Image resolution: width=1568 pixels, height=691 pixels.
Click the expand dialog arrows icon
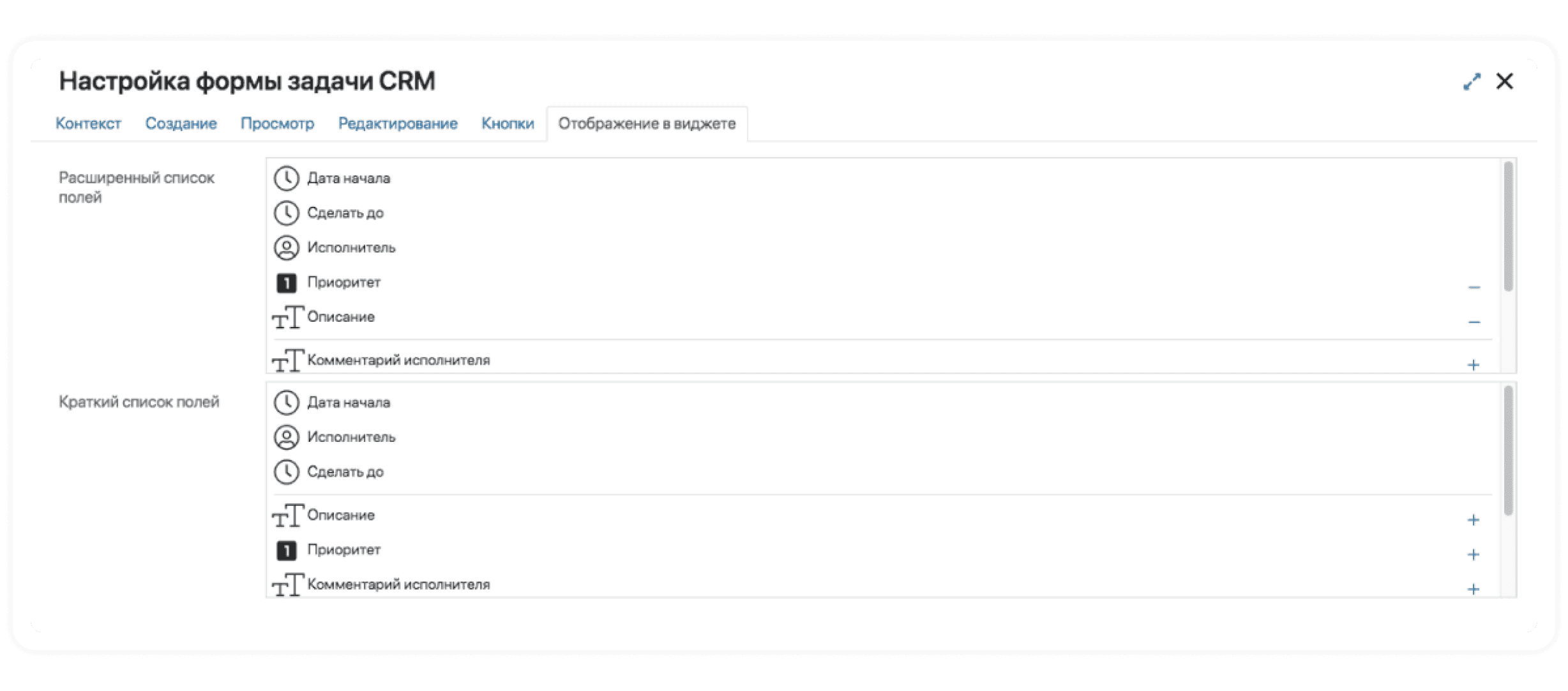click(1472, 82)
